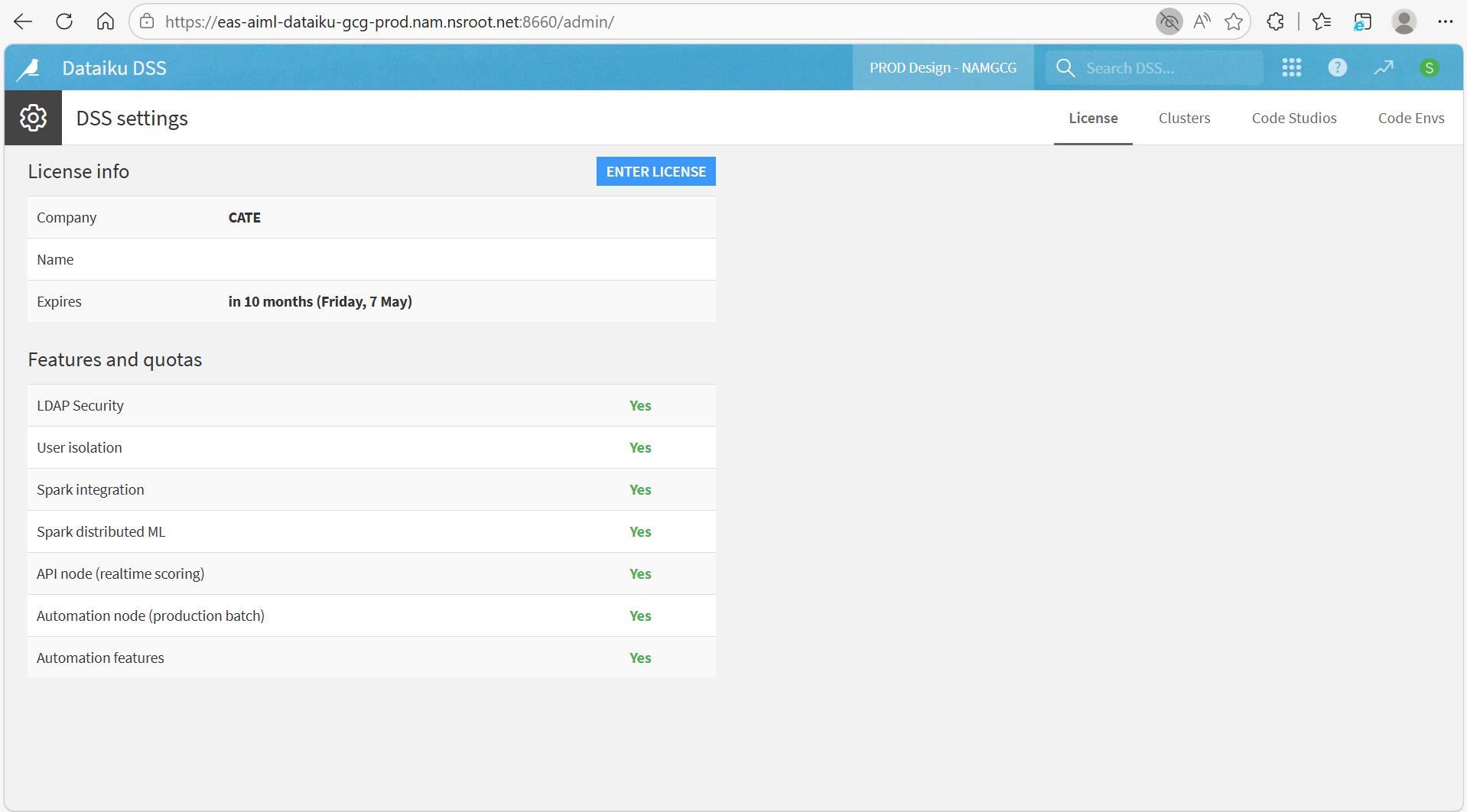This screenshot has width=1467, height=812.
Task: Click the Expires field label
Action: click(x=59, y=302)
